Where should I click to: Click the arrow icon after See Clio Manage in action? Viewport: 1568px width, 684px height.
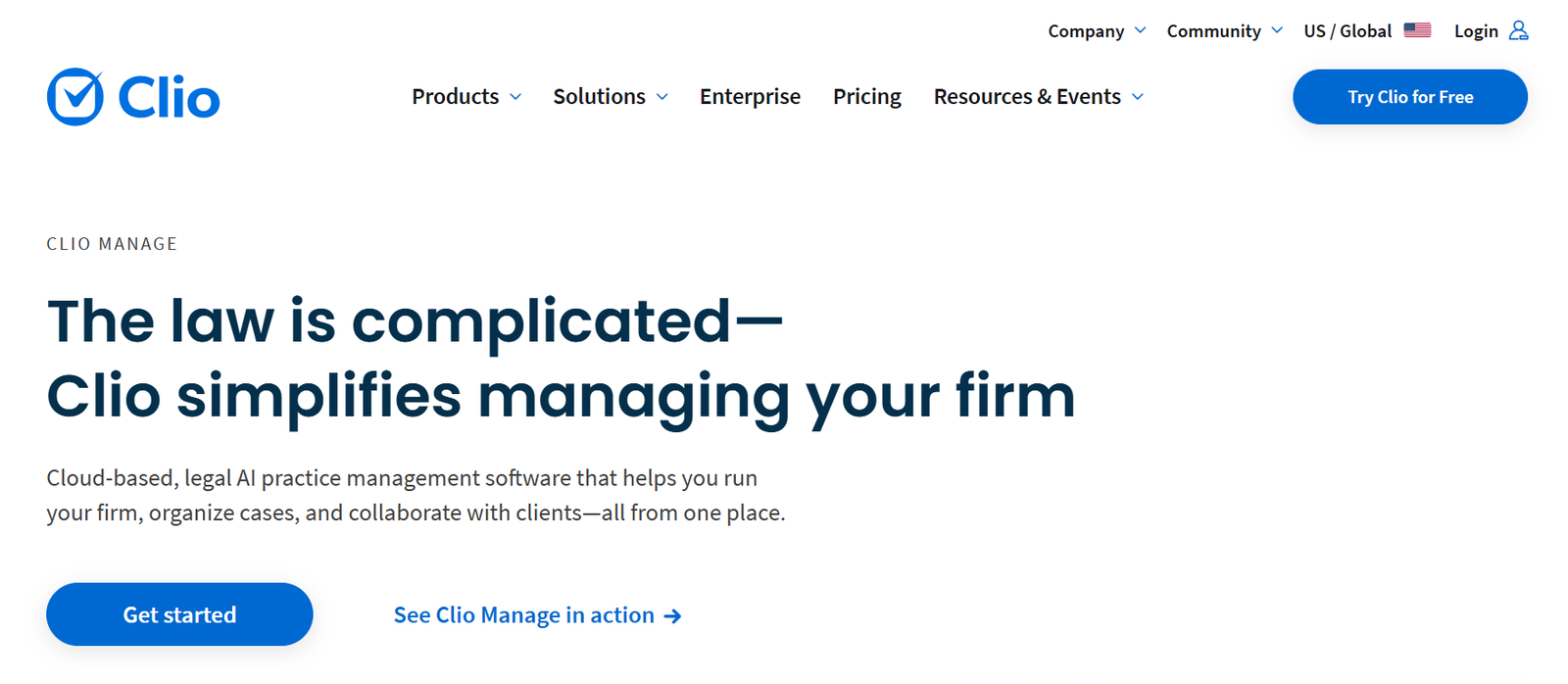672,616
